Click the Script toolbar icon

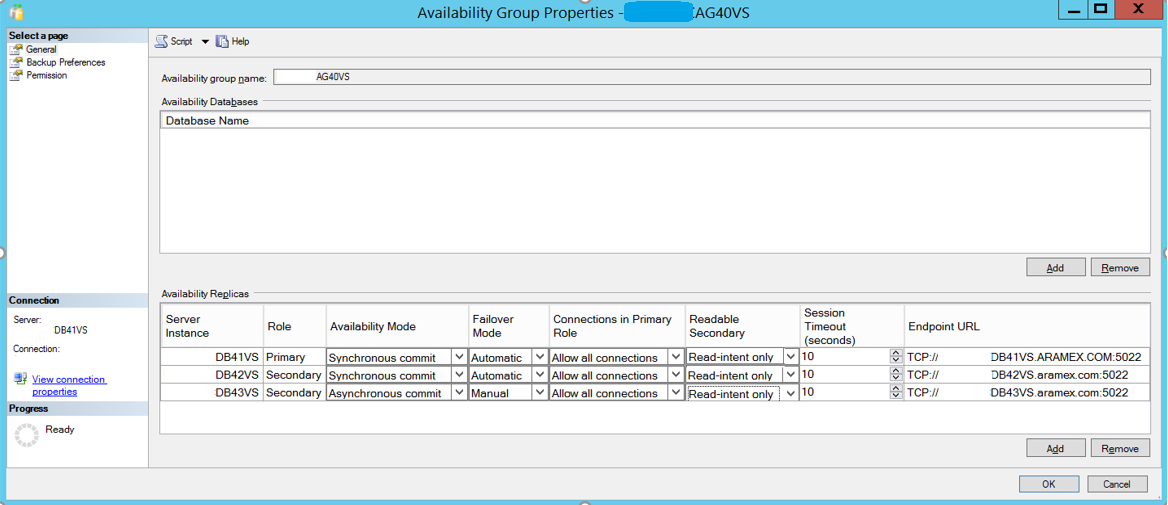click(x=162, y=41)
